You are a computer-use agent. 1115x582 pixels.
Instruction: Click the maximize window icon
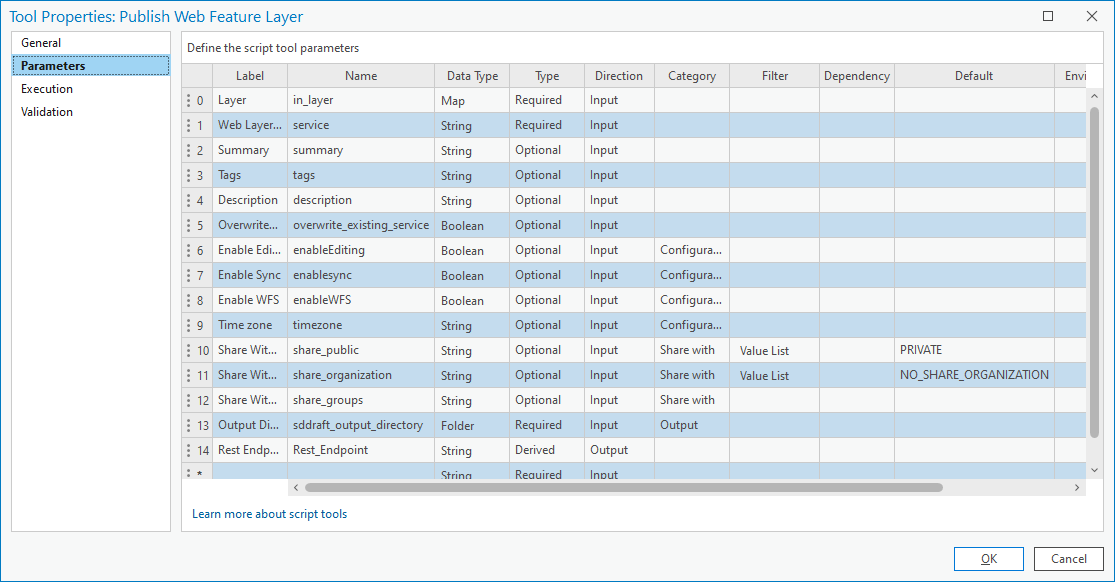click(x=1048, y=16)
